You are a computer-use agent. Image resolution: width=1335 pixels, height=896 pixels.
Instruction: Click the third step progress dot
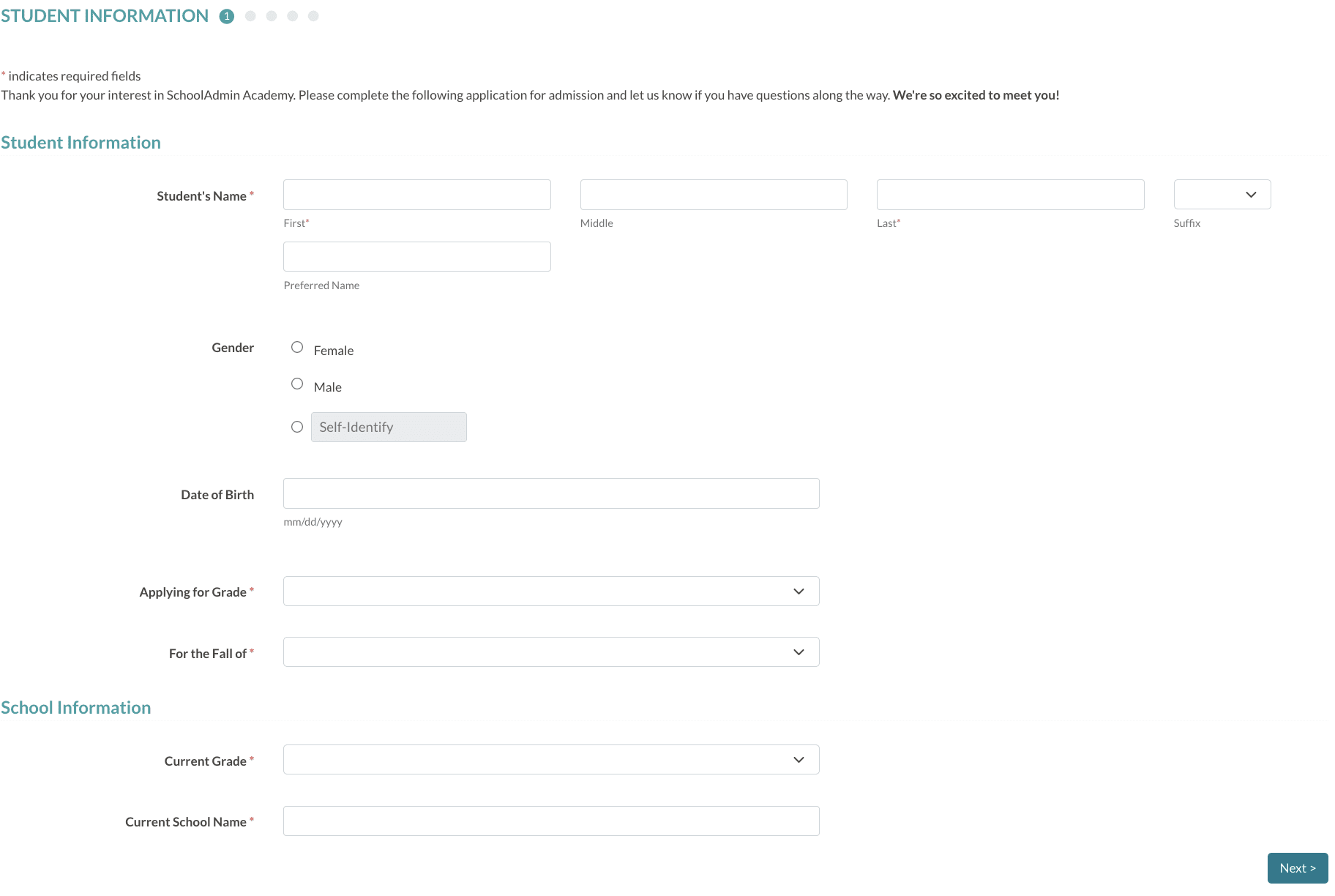[x=272, y=16]
